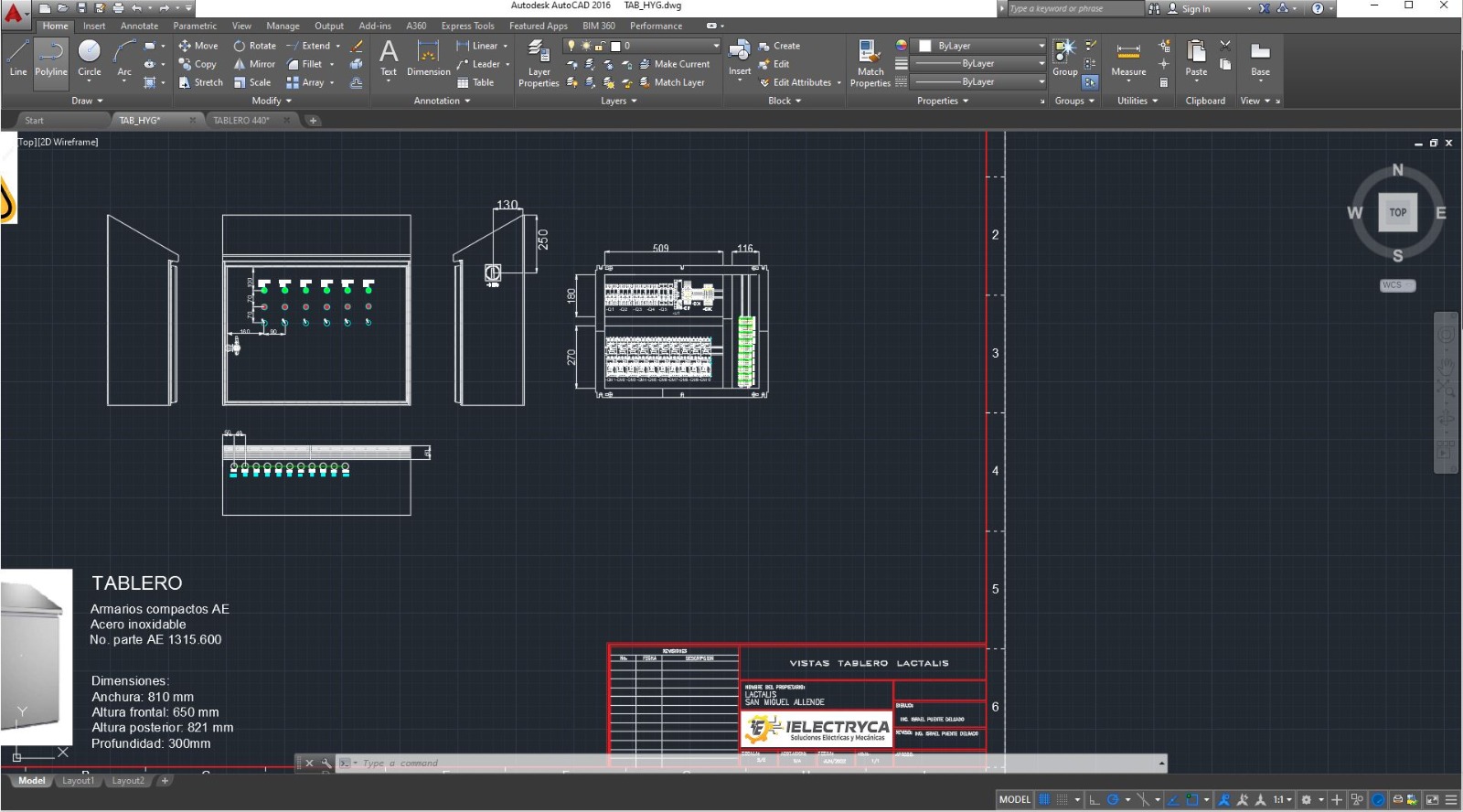Click the Match Properties tool
This screenshot has width=1463, height=812.
click(x=870, y=62)
